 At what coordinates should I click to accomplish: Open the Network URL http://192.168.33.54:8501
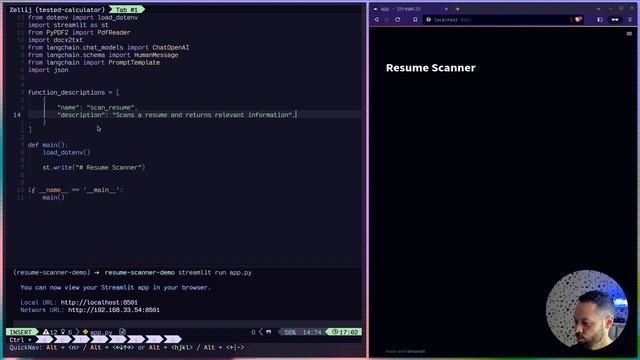point(114,310)
